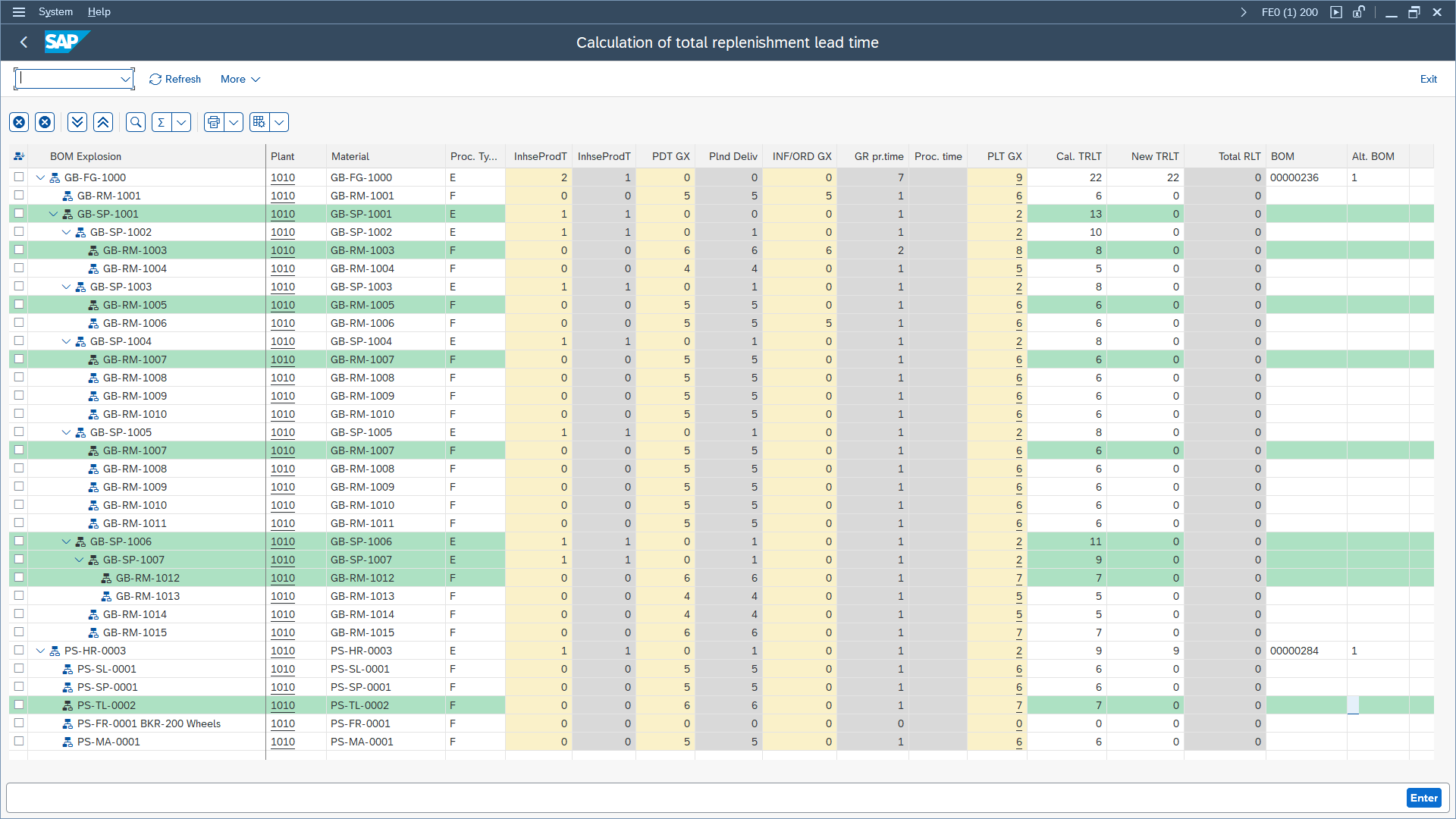
Task: Collapse all nodes using double-up-chevron icon
Action: (102, 121)
